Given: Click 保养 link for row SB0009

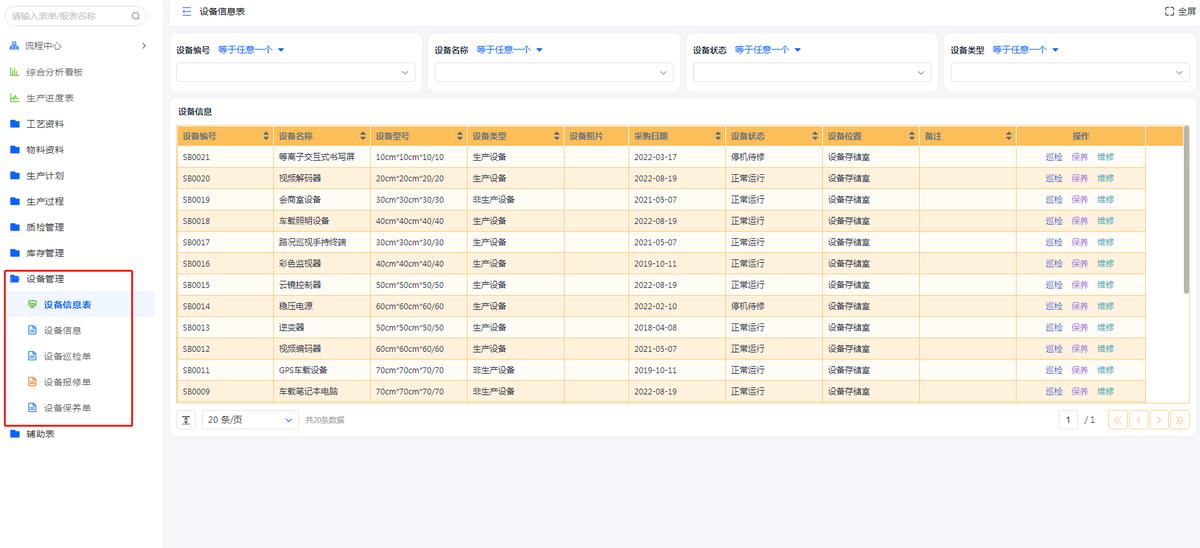Looking at the screenshot, I should [1080, 391].
